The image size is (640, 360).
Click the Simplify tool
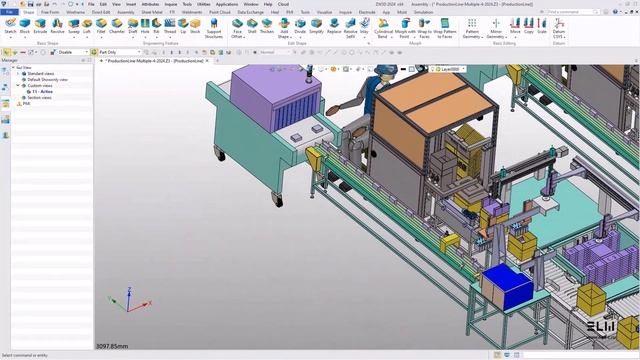(x=316, y=26)
